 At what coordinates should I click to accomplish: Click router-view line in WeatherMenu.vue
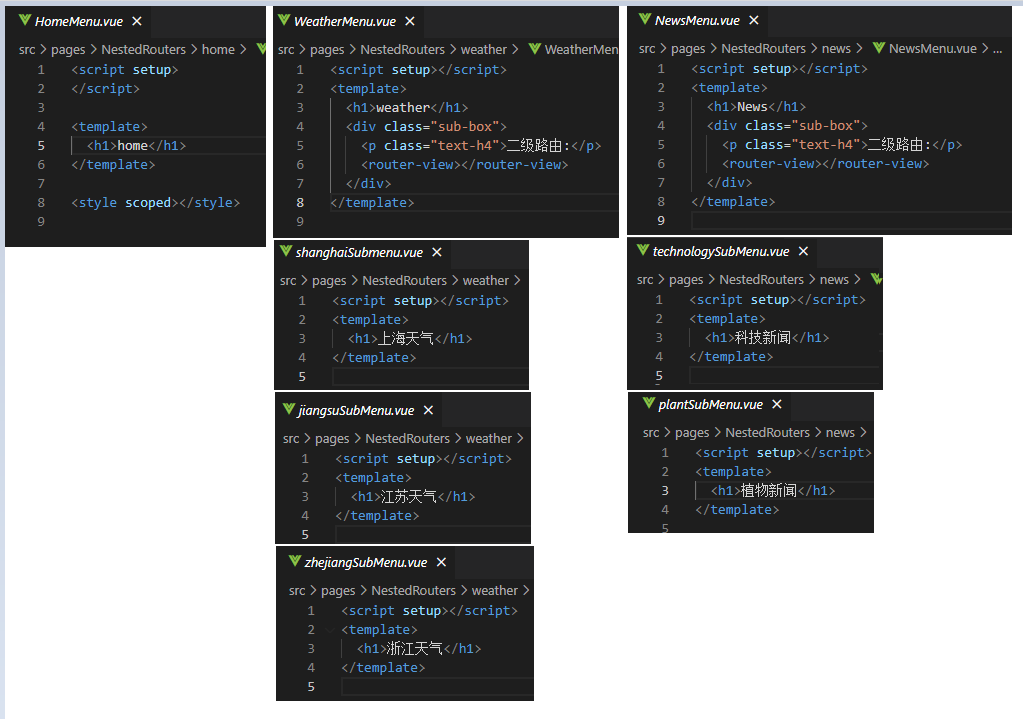[x=465, y=165]
